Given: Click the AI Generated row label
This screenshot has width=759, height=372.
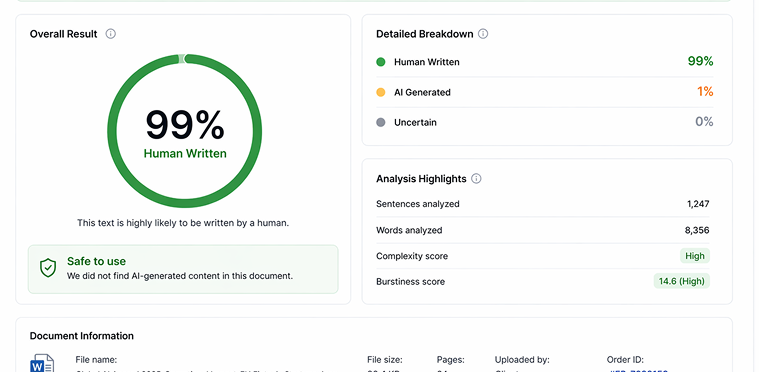Looking at the screenshot, I should pyautogui.click(x=422, y=92).
